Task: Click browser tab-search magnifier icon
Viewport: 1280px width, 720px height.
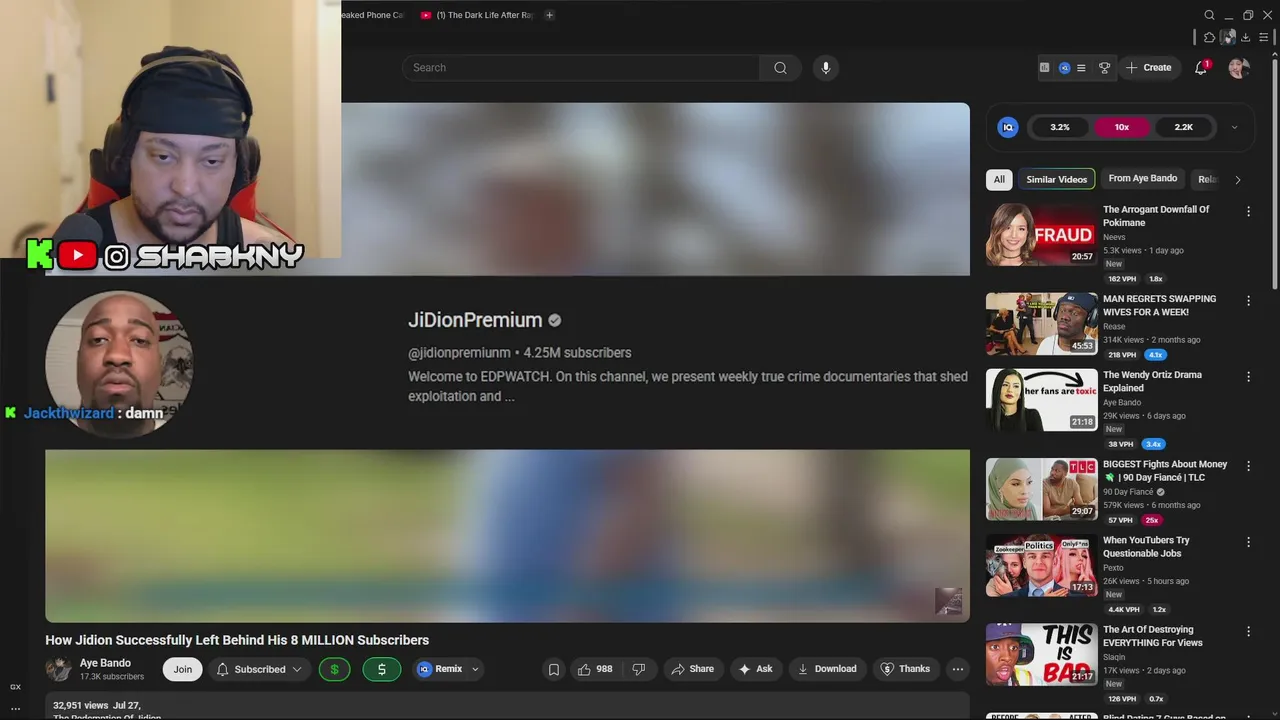Action: [x=1209, y=15]
